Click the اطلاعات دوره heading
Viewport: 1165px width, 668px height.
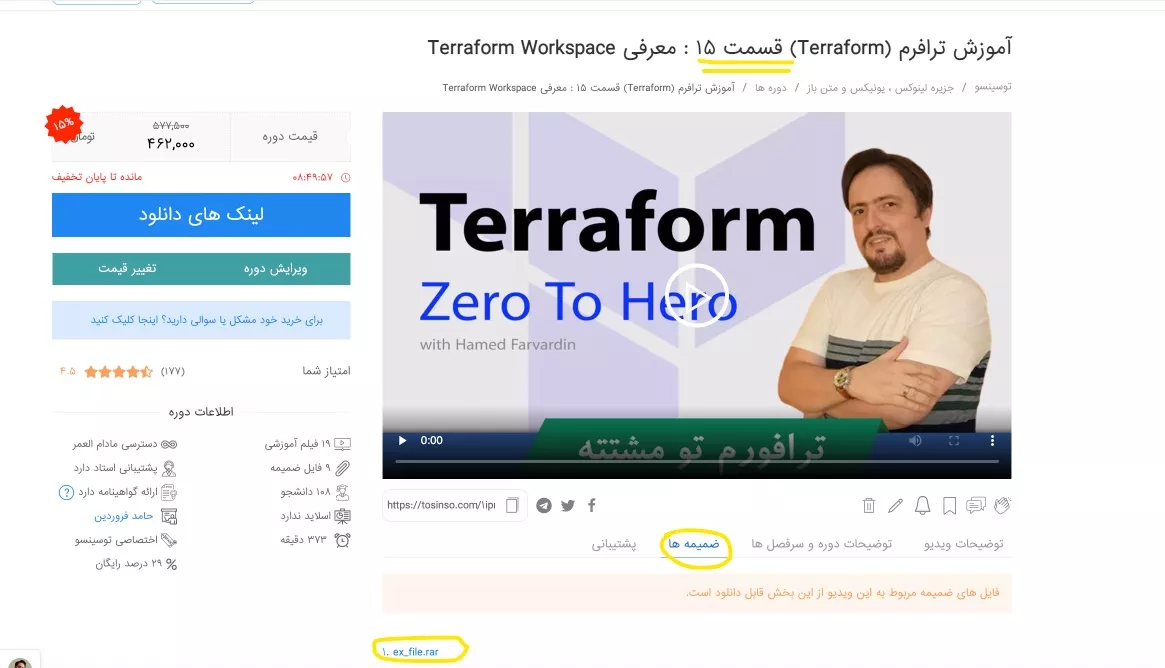(x=201, y=412)
